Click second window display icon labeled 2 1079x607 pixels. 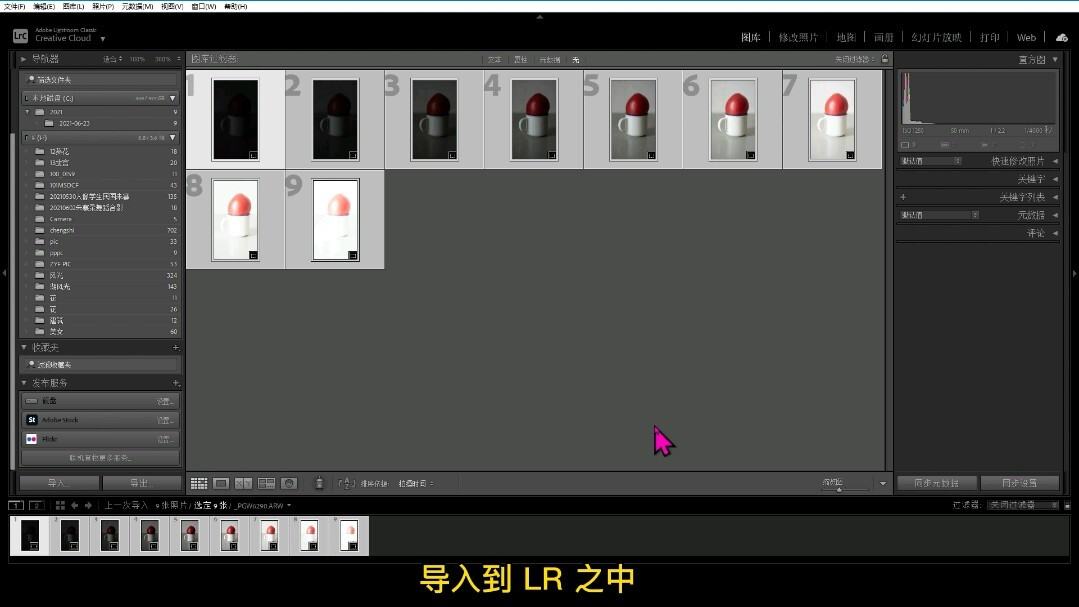(36, 505)
